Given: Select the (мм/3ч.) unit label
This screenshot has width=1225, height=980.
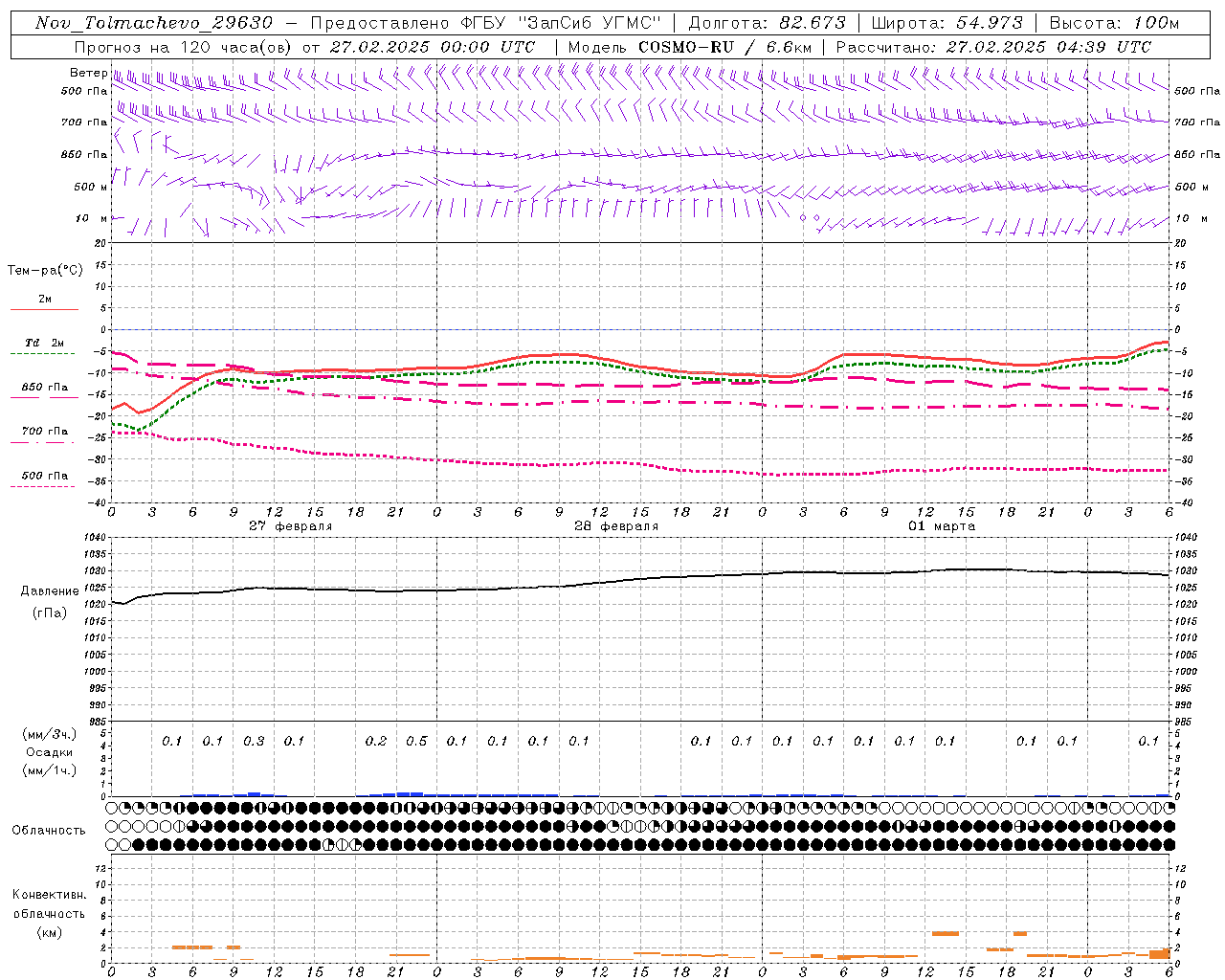Looking at the screenshot, I should coord(50,734).
